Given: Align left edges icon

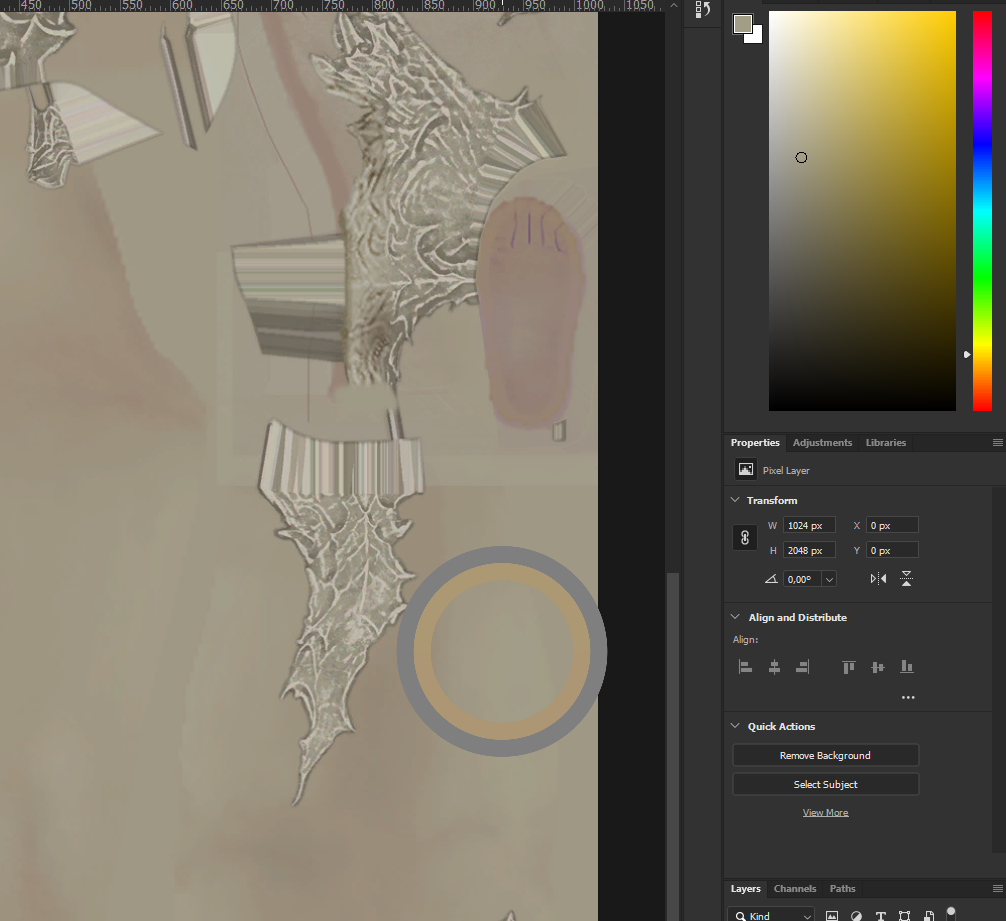Looking at the screenshot, I should (745, 667).
